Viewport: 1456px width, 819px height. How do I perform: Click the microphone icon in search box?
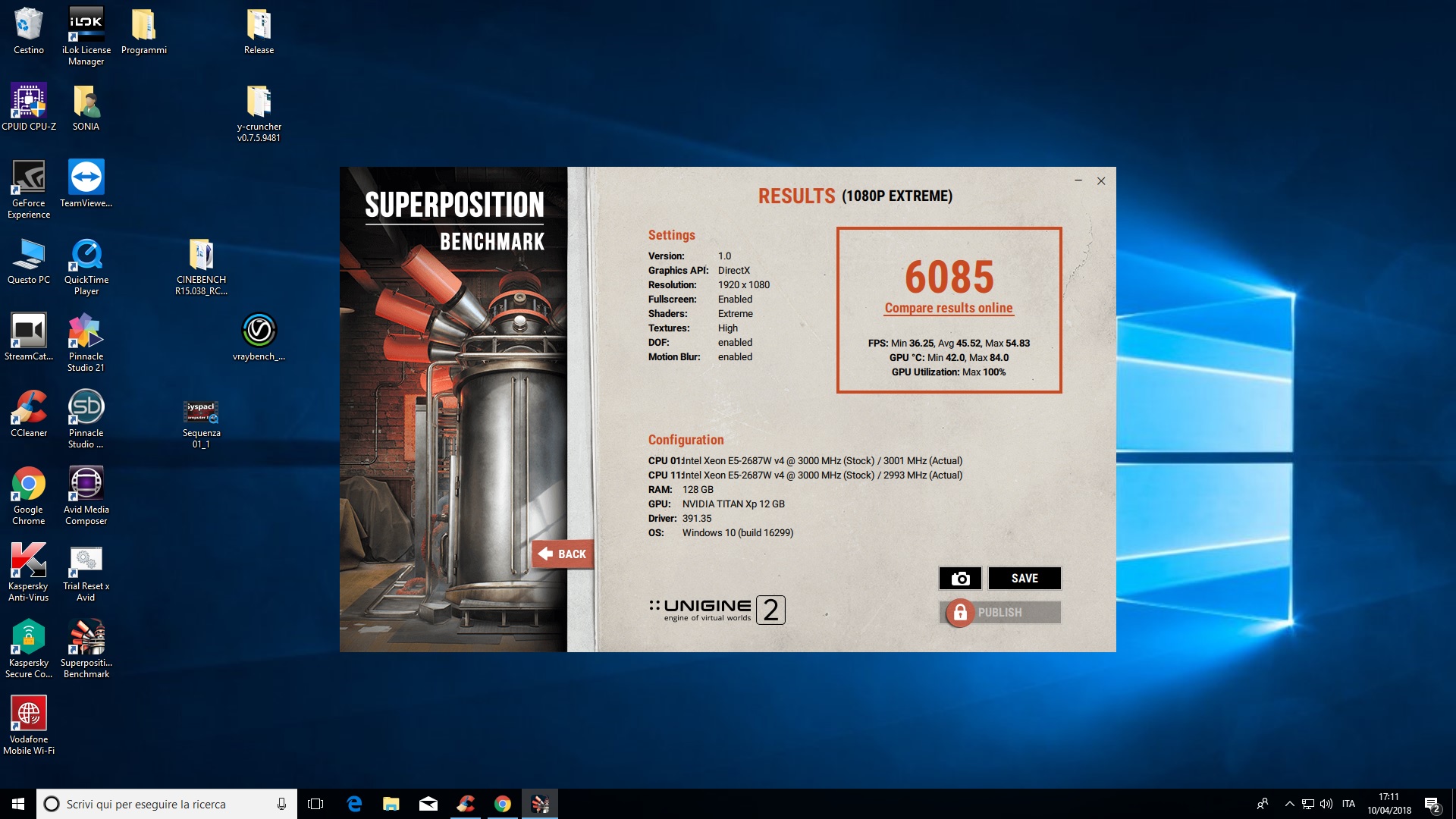pos(281,804)
